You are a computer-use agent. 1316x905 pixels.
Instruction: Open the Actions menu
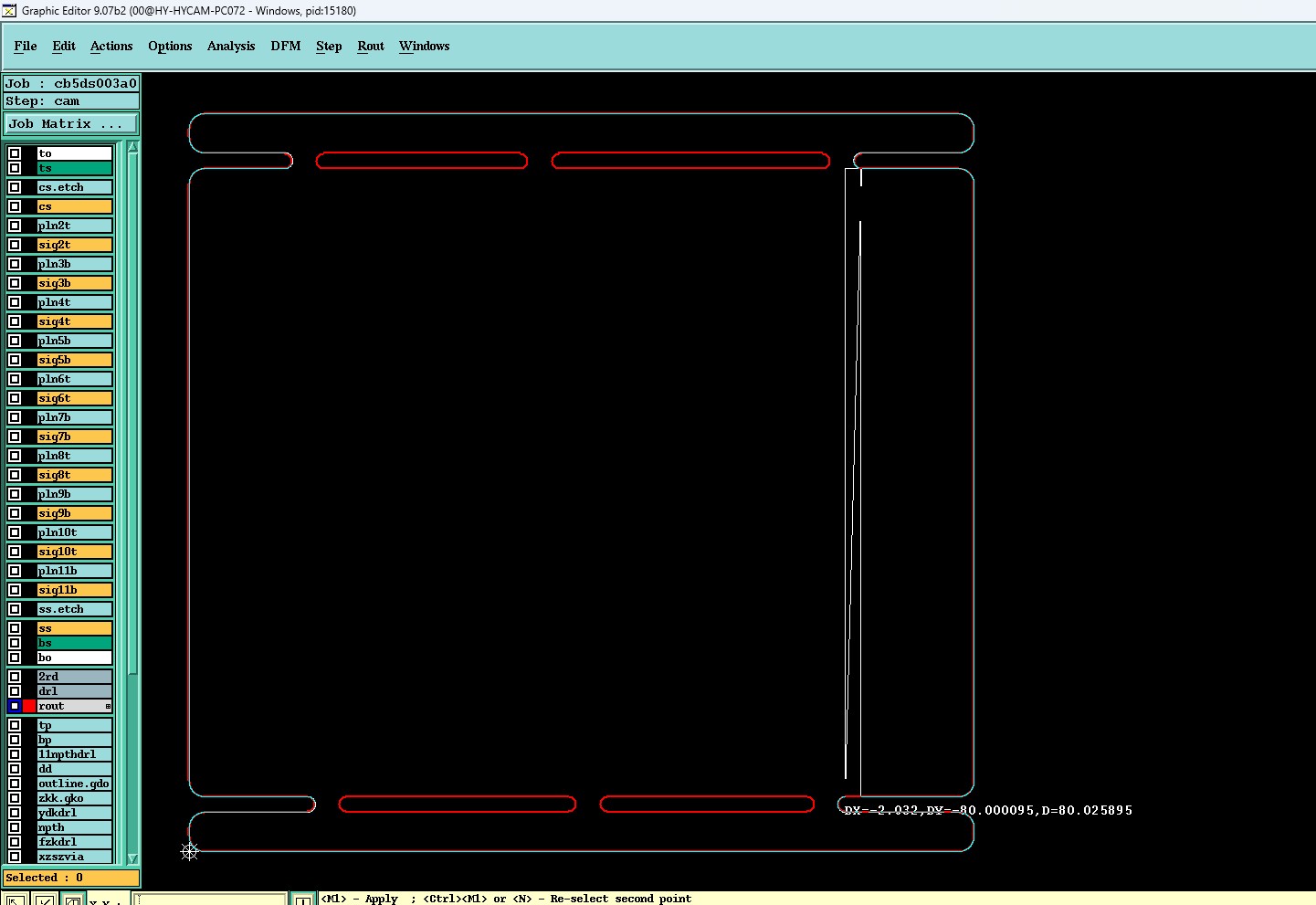(111, 46)
